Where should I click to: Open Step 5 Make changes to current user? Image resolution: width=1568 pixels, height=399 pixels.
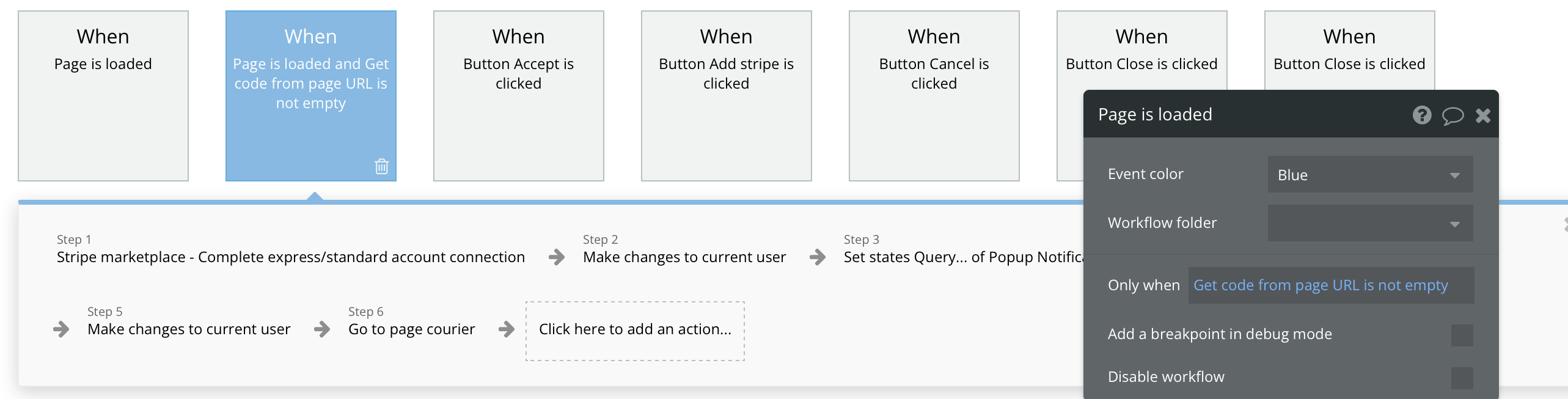[189, 329]
